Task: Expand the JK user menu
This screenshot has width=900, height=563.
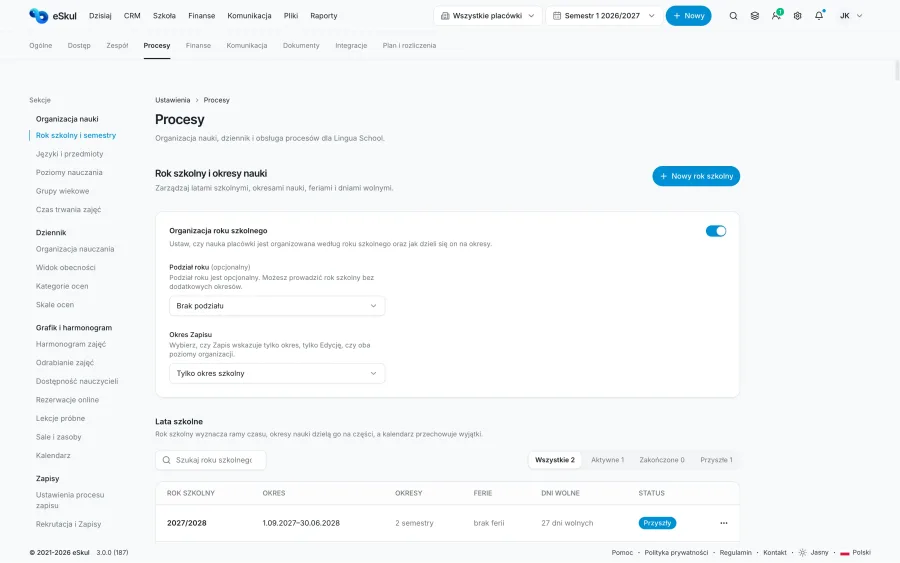Action: click(x=851, y=16)
